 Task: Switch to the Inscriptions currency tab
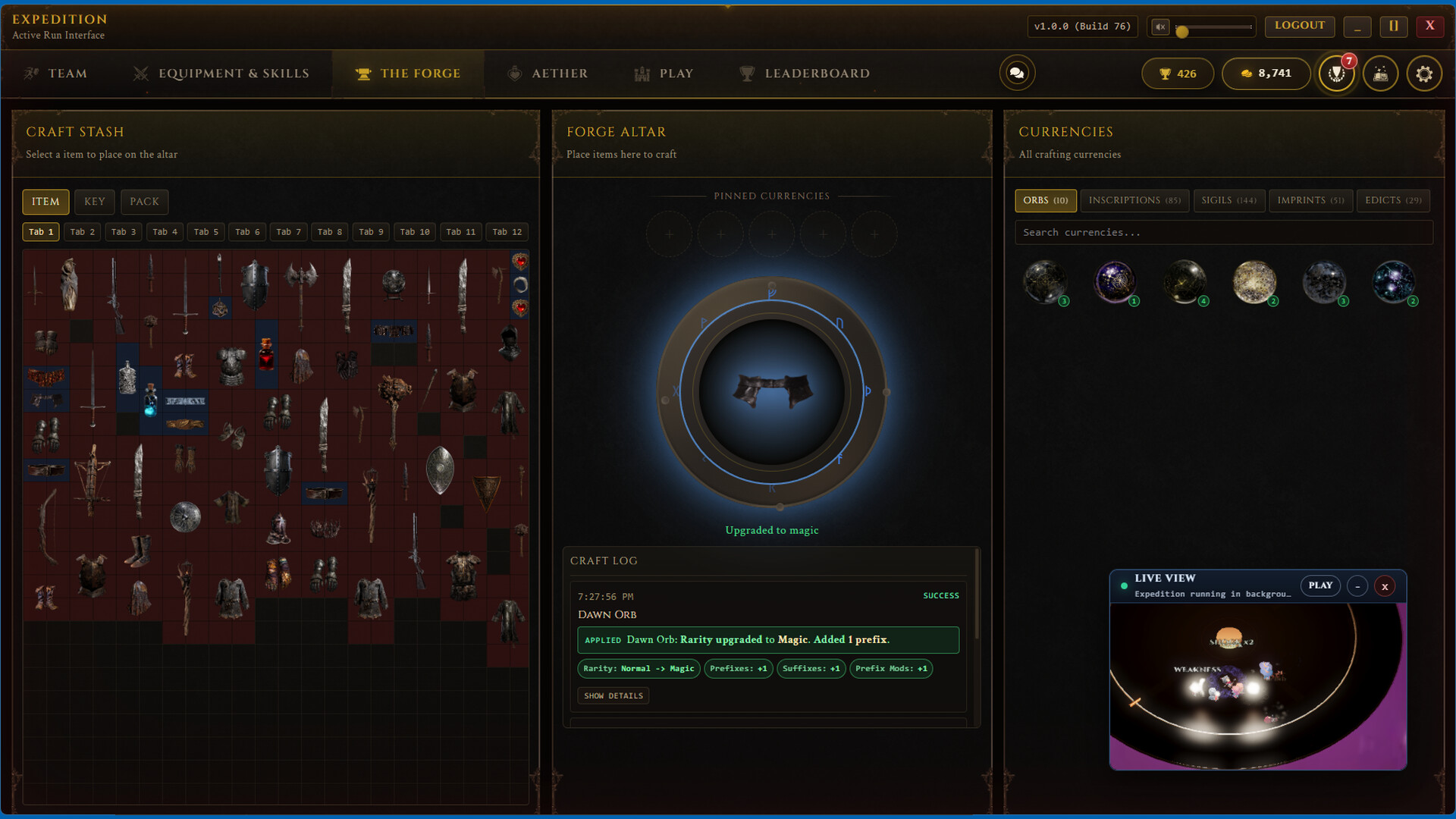point(1134,200)
